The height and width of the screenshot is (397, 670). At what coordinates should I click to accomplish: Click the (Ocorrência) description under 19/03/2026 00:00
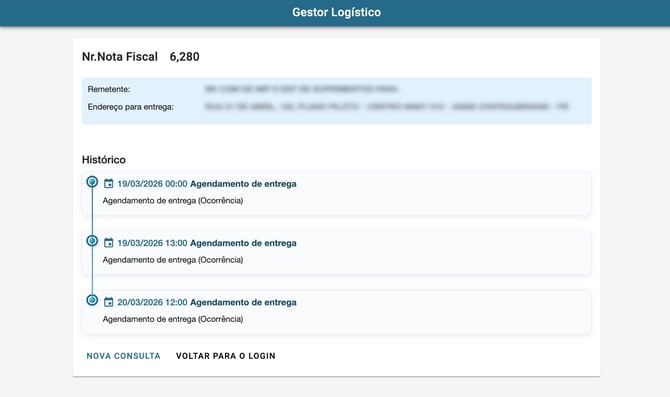(173, 200)
